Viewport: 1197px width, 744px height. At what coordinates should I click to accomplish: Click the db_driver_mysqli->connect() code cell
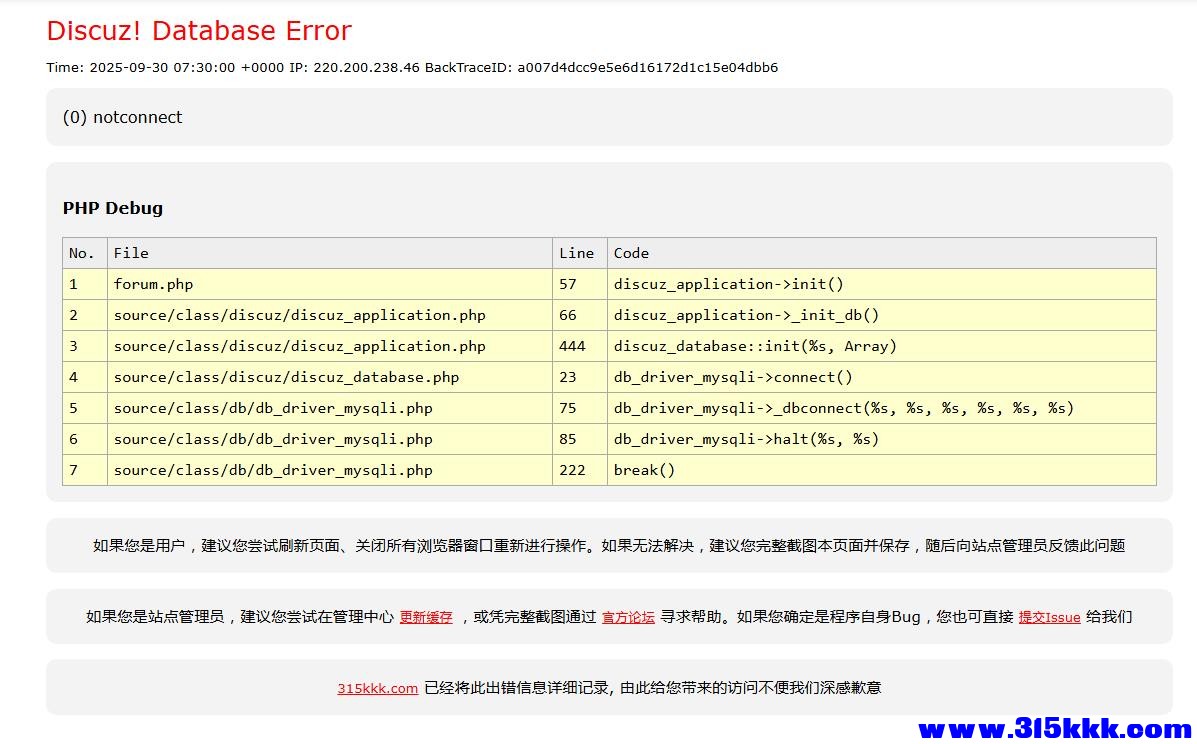tap(733, 377)
